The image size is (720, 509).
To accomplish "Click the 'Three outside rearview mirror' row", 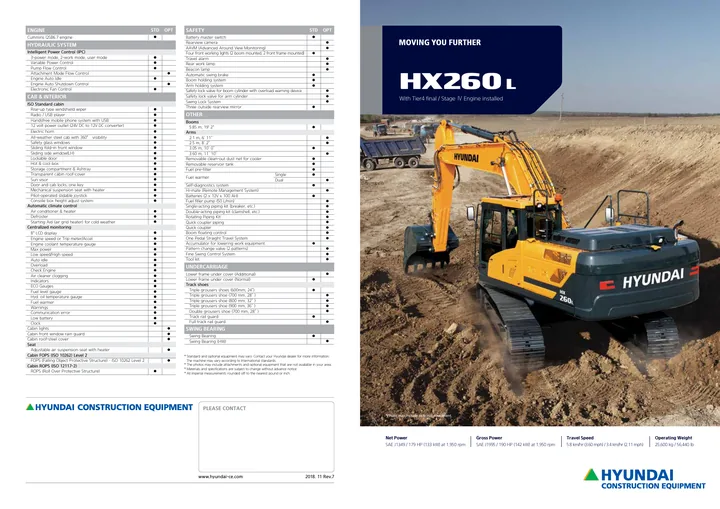I will 259,107.
